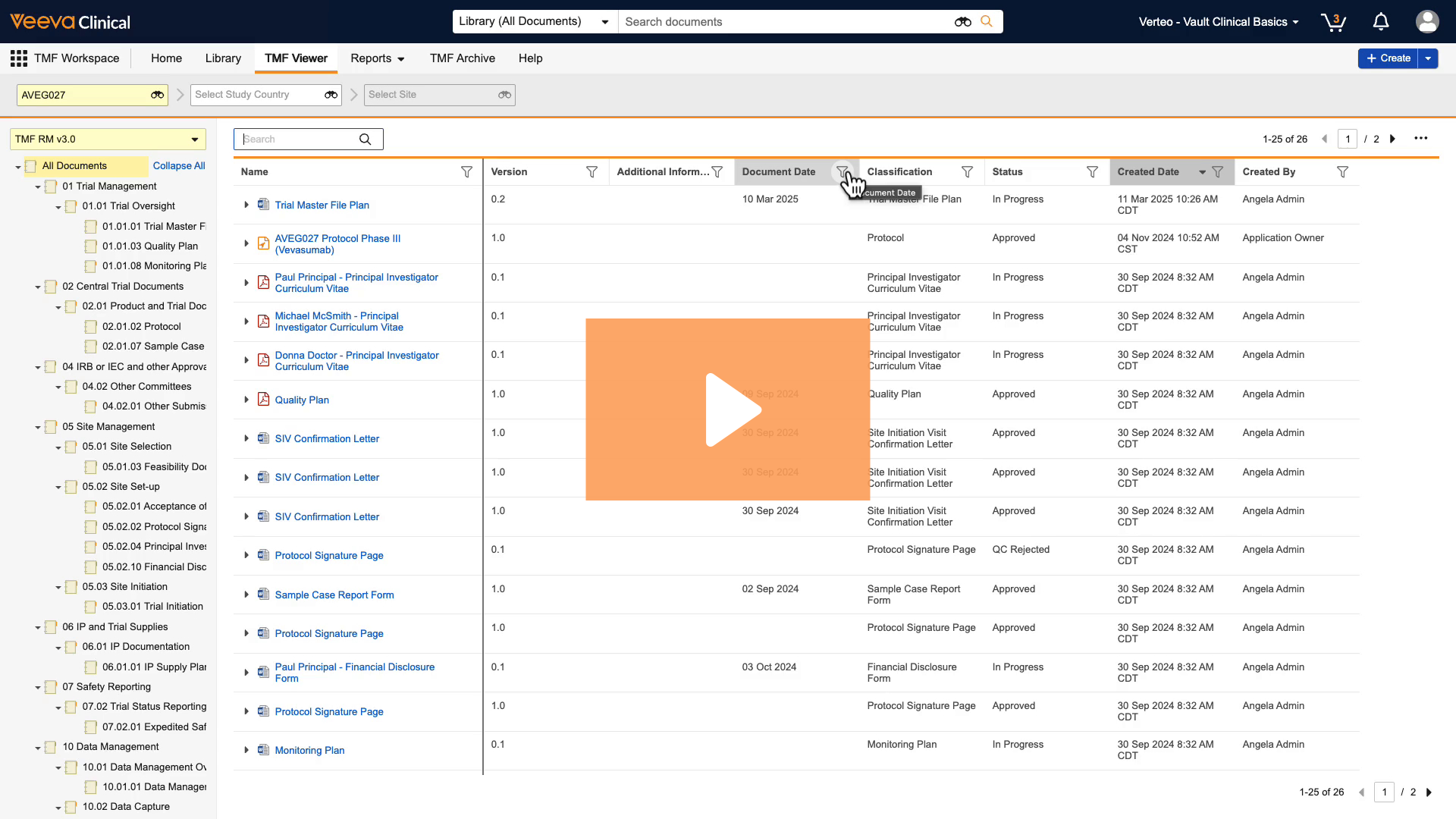1456x819 pixels.
Task: Switch to the TMF Archive tab
Action: [x=462, y=58]
